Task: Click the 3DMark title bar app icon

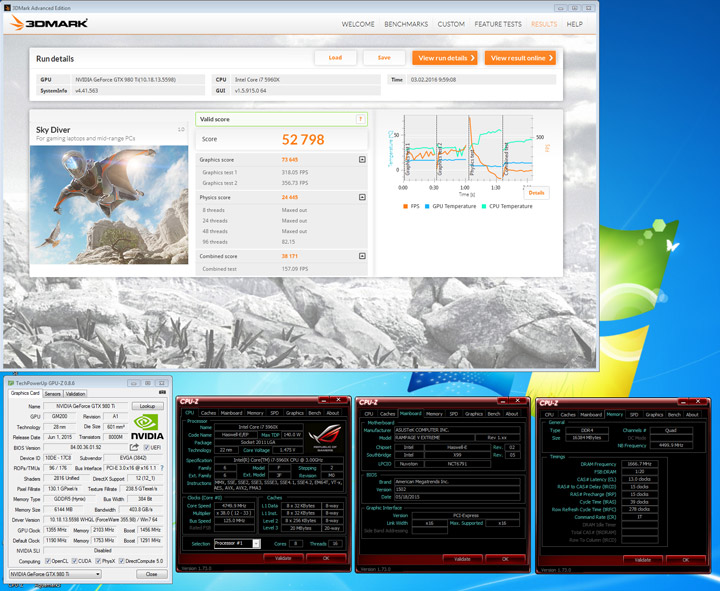Action: pos(7,8)
